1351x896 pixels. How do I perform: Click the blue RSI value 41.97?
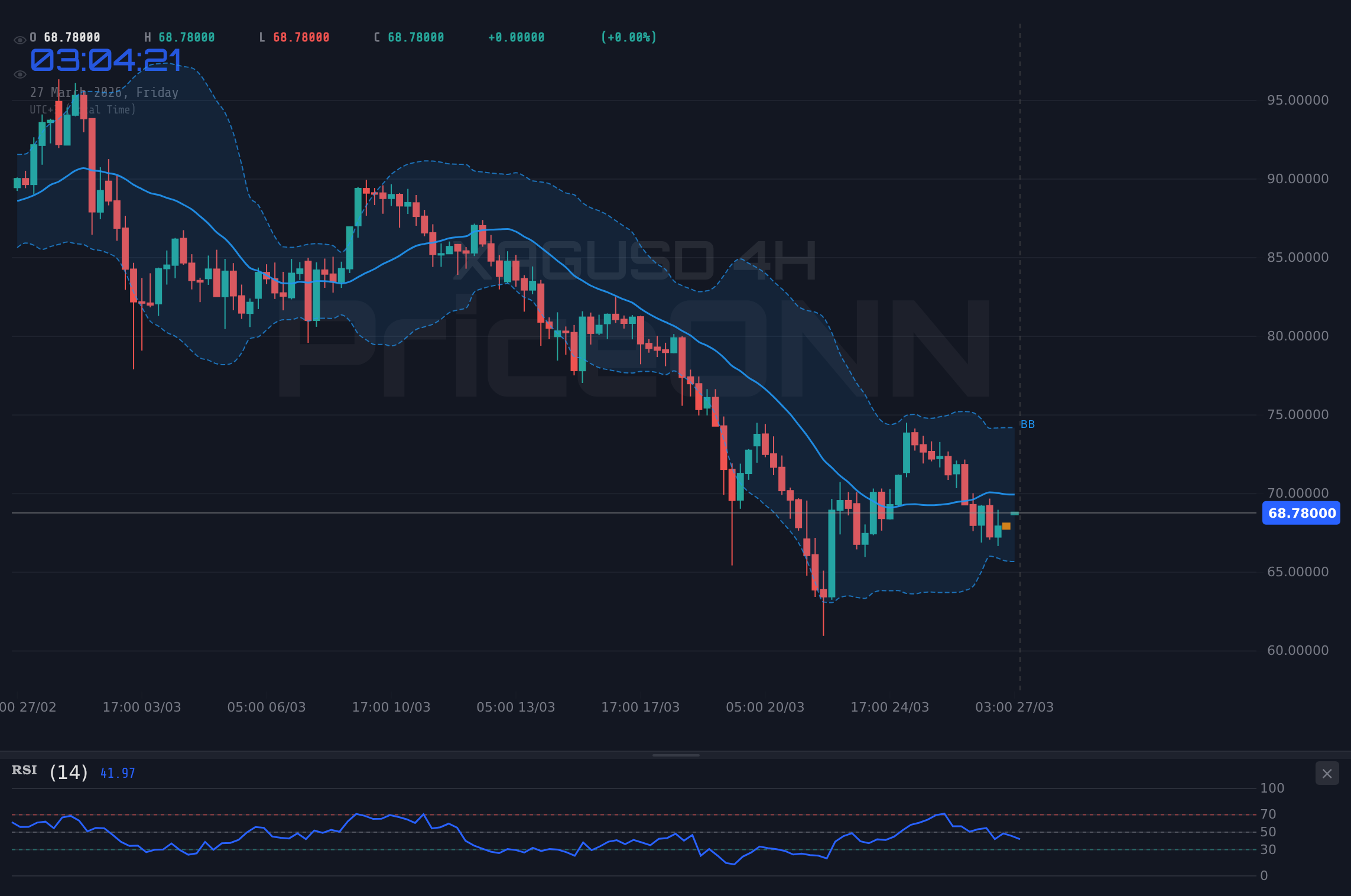click(x=117, y=772)
